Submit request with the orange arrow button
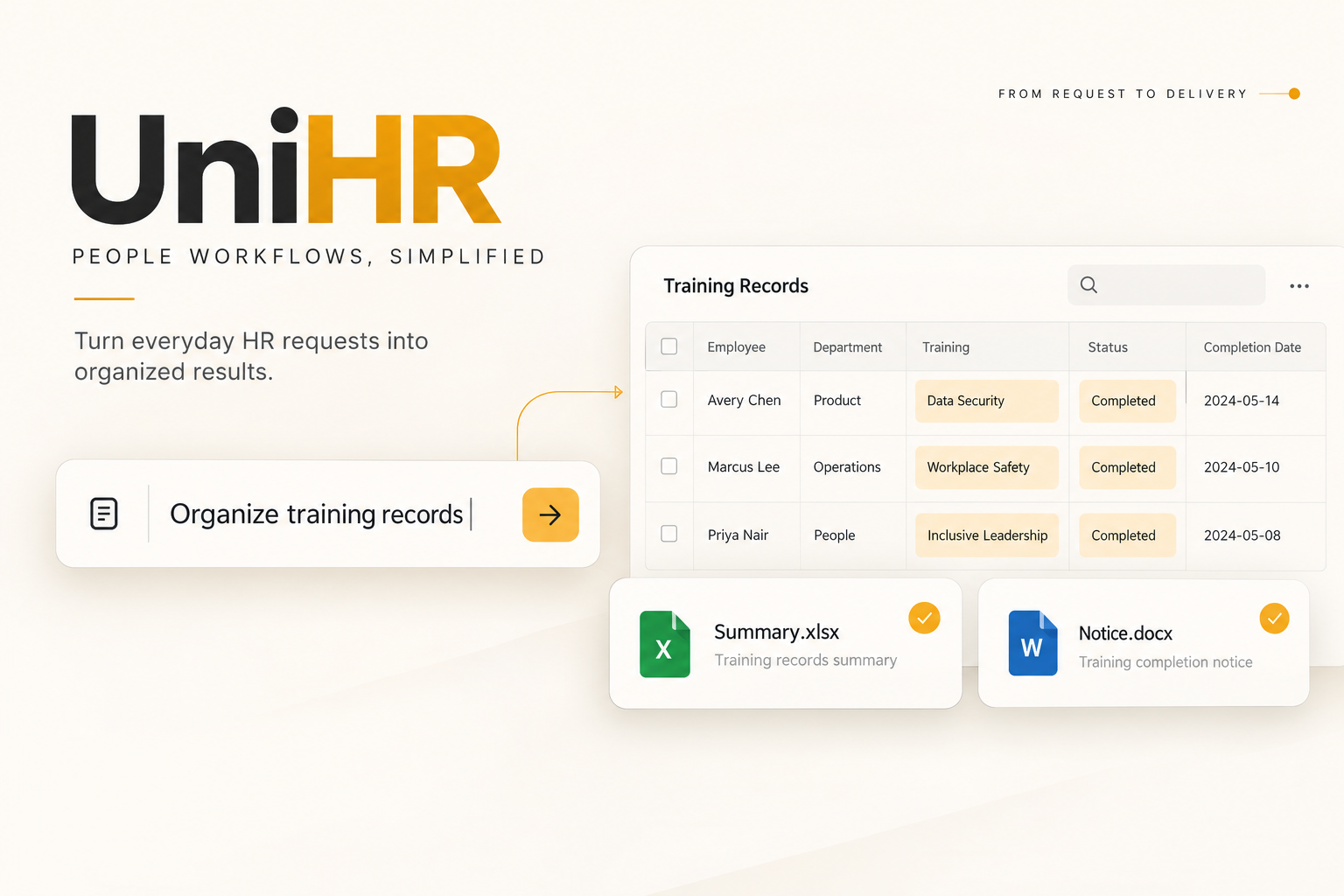The height and width of the screenshot is (896, 1344). point(550,514)
